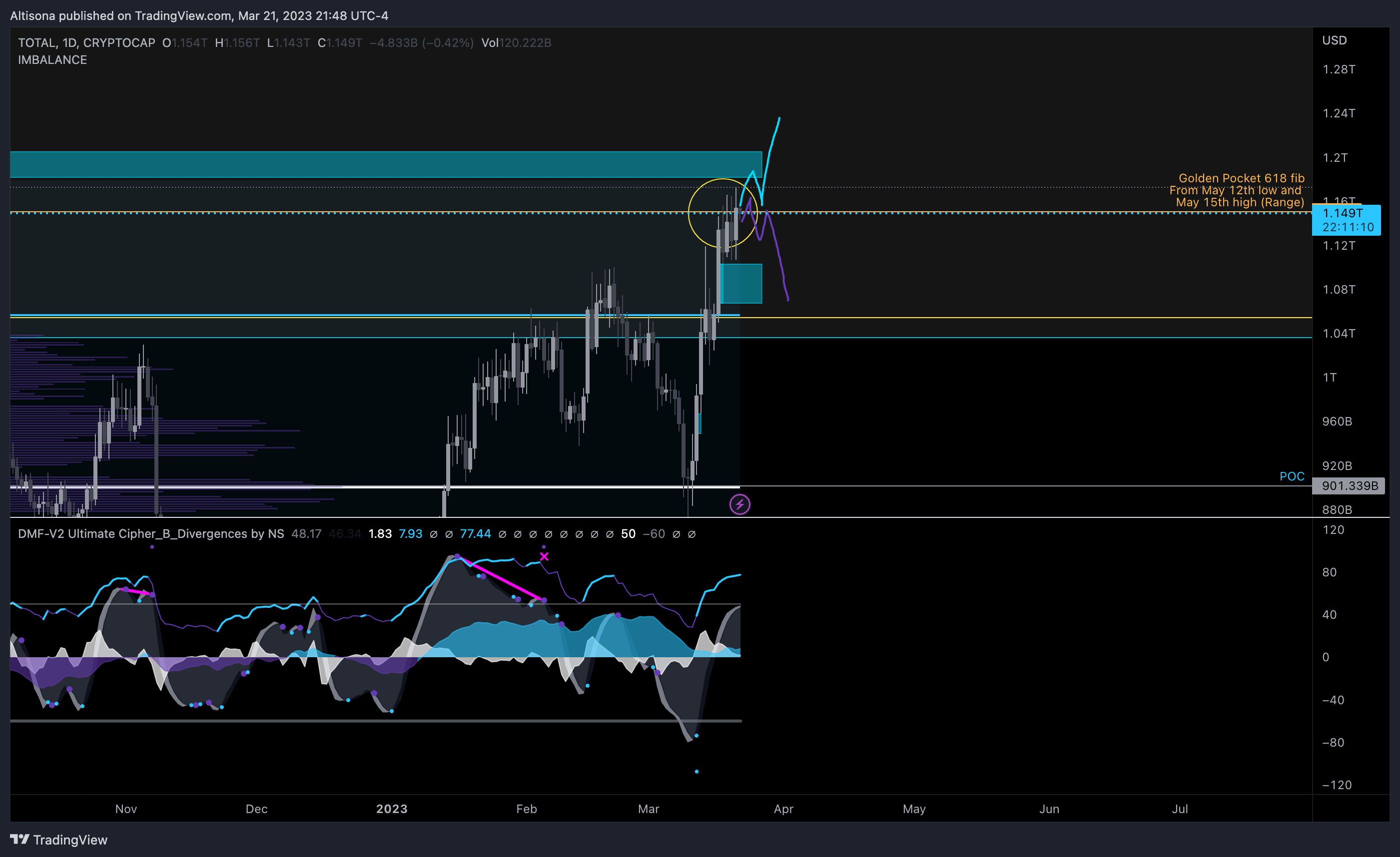This screenshot has width=1400, height=857.
Task: Click the oscillator axis label 120
Action: (x=1333, y=530)
